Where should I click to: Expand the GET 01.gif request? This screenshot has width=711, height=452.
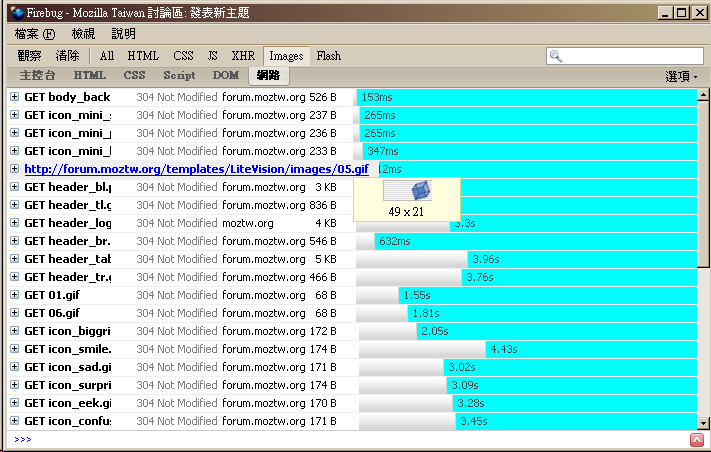point(14,295)
